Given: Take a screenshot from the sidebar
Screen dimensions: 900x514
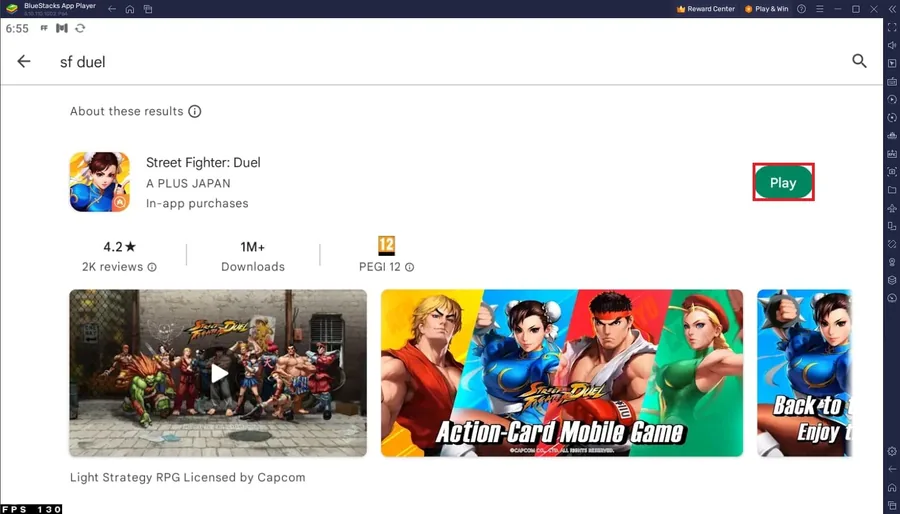Looking at the screenshot, I should 891,172.
